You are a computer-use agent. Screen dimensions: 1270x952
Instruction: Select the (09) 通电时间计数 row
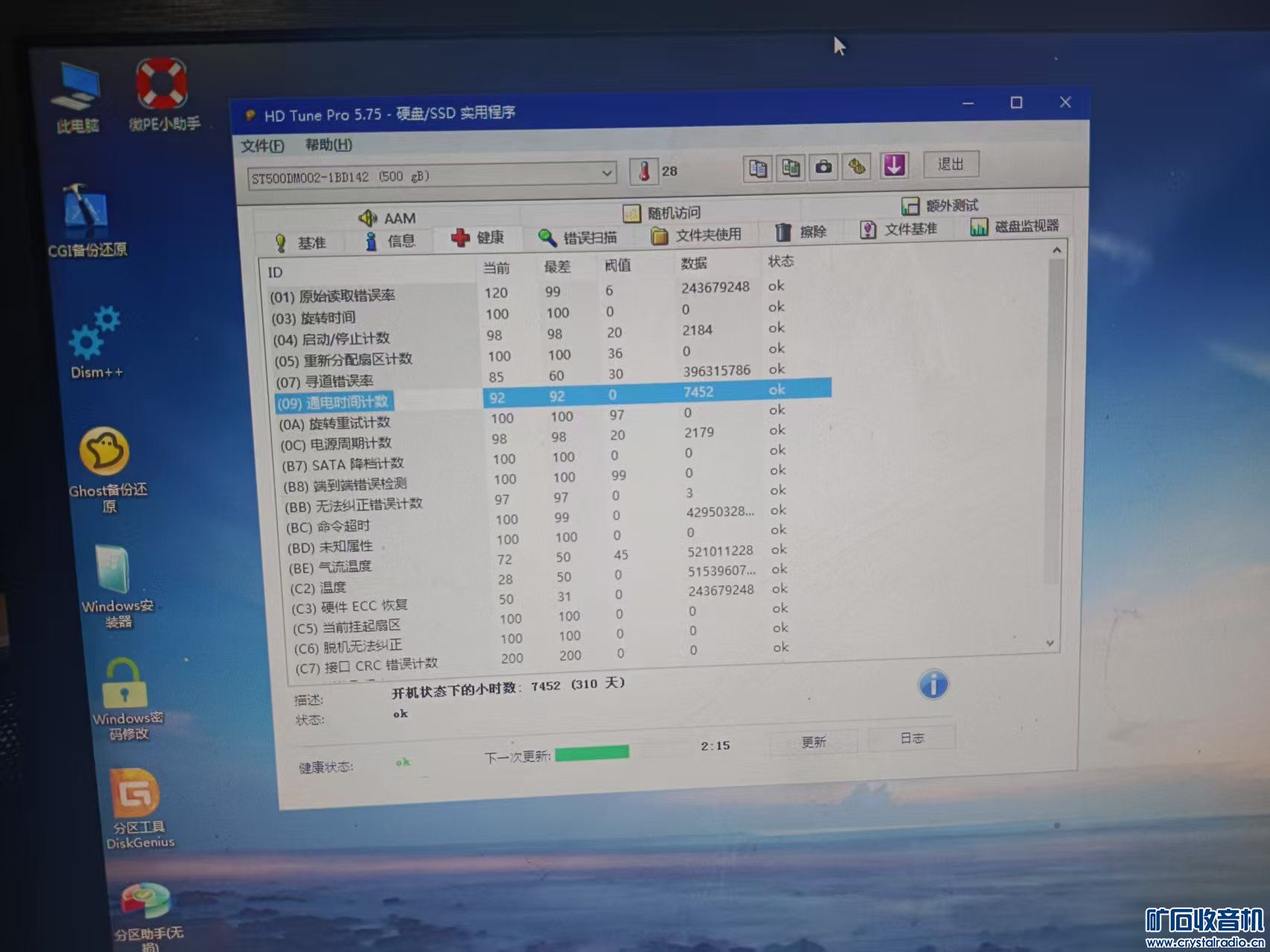(552, 396)
